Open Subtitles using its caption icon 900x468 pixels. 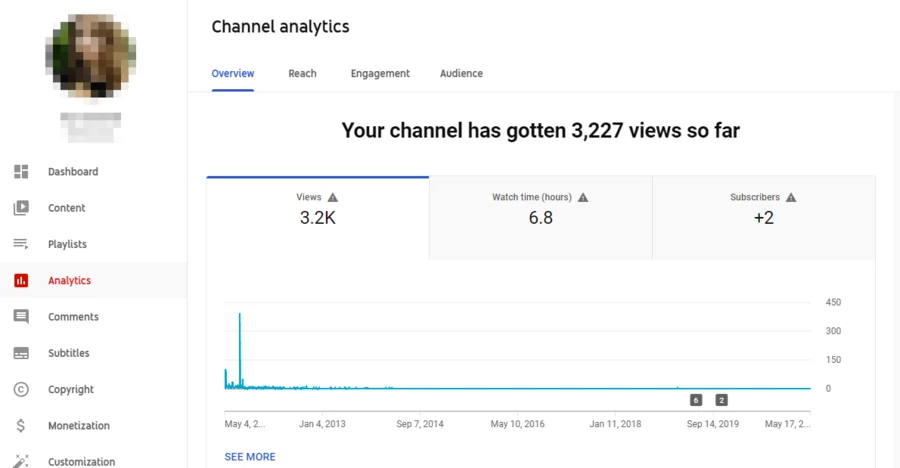(21, 353)
